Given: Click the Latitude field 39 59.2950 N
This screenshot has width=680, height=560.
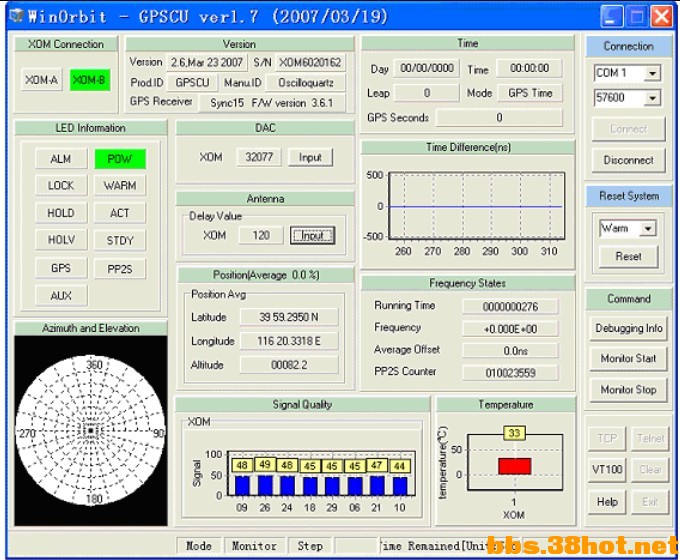Looking at the screenshot, I should (289, 317).
